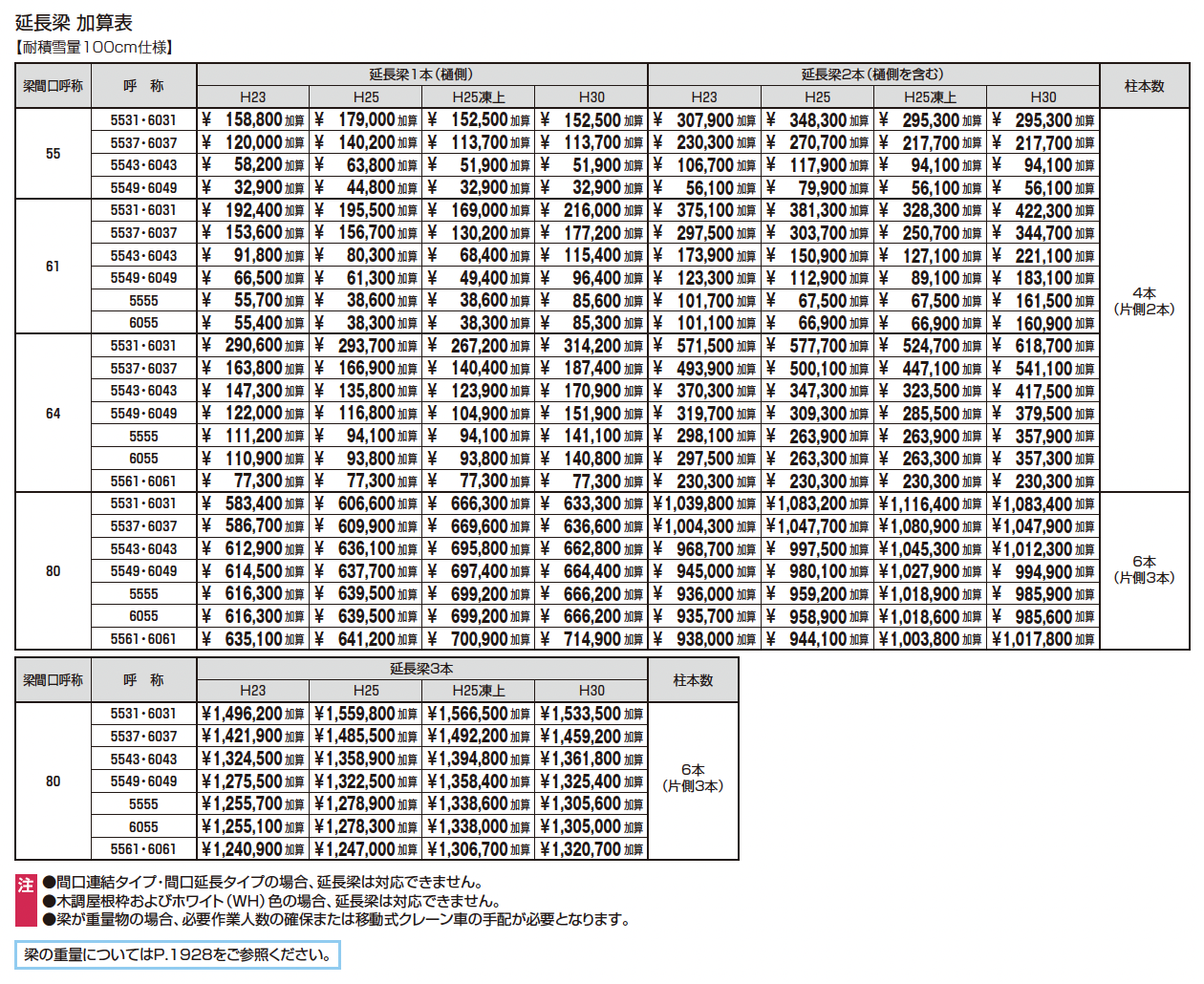Image resolution: width=1204 pixels, height=984 pixels.
Task: Click the 耐積雪量100cm仕様 subtitle
Action: (x=94, y=47)
